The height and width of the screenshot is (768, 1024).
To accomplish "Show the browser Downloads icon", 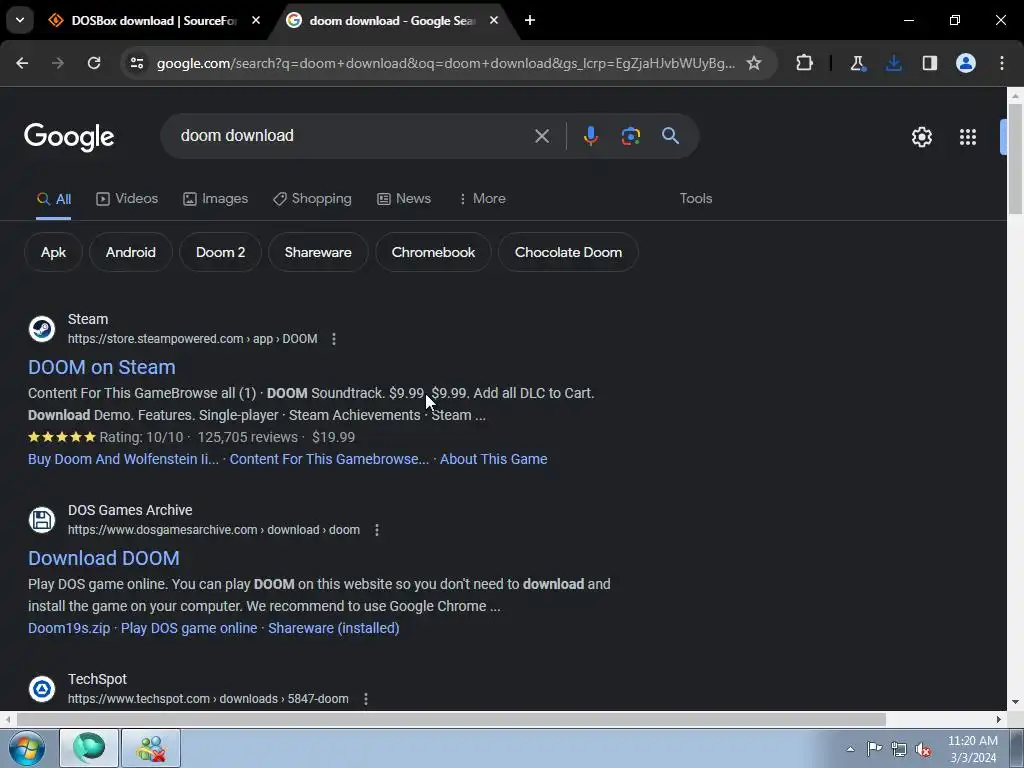I will 893,63.
